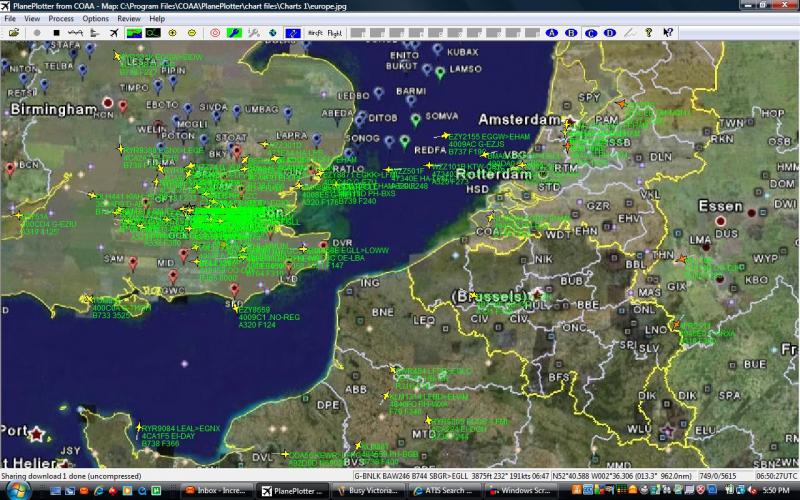Click the first gray saved chart slot
Image resolution: width=800 pixels, height=500 pixels.
358,33
